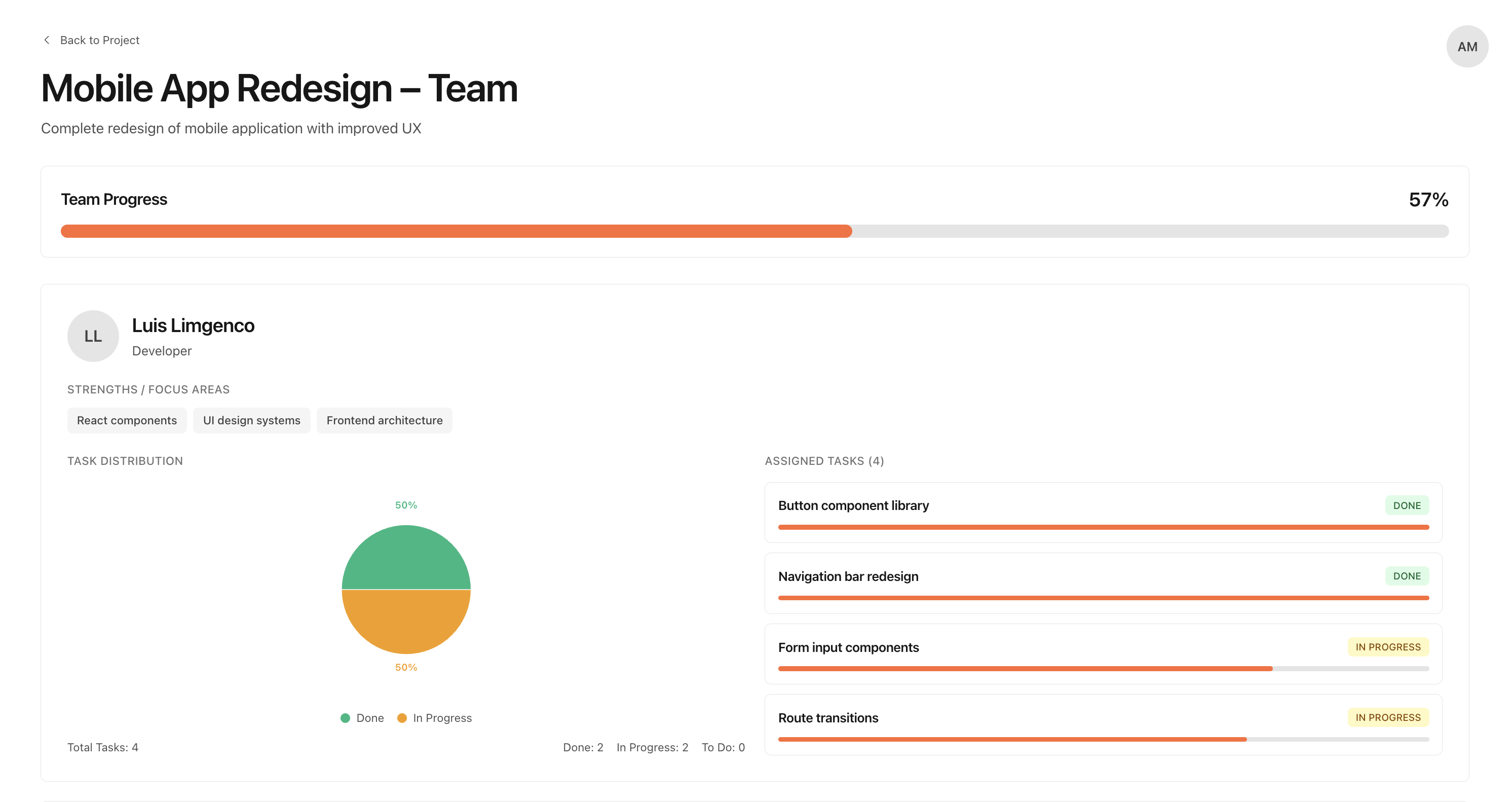Open the Button component library task
The image size is (1512, 802).
(x=853, y=505)
